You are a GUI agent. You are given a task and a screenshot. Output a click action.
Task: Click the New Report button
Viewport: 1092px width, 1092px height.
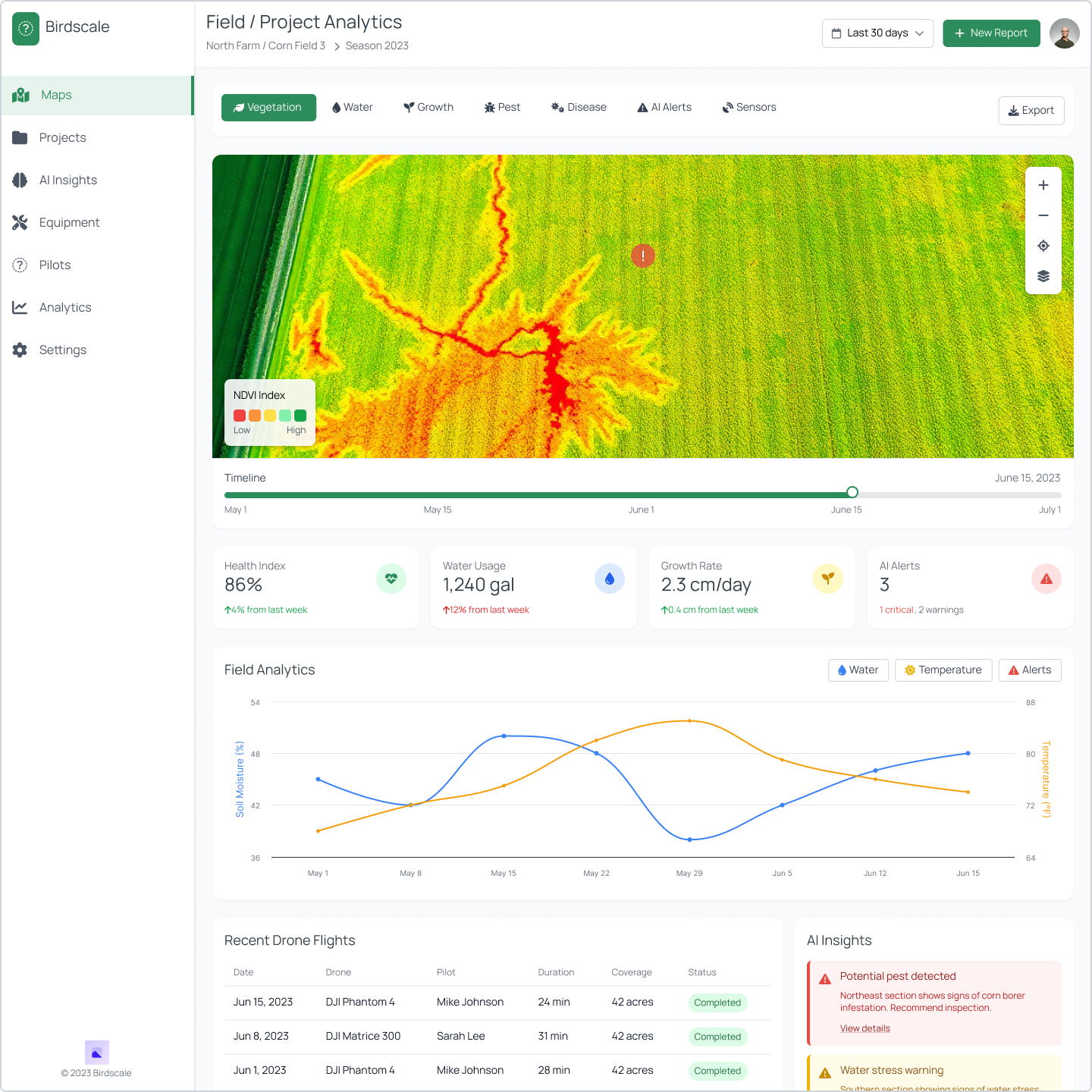(991, 33)
